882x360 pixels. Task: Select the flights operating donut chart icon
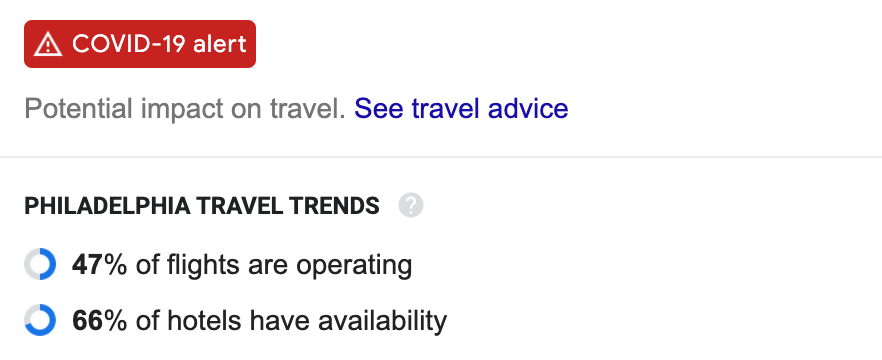pyautogui.click(x=40, y=264)
